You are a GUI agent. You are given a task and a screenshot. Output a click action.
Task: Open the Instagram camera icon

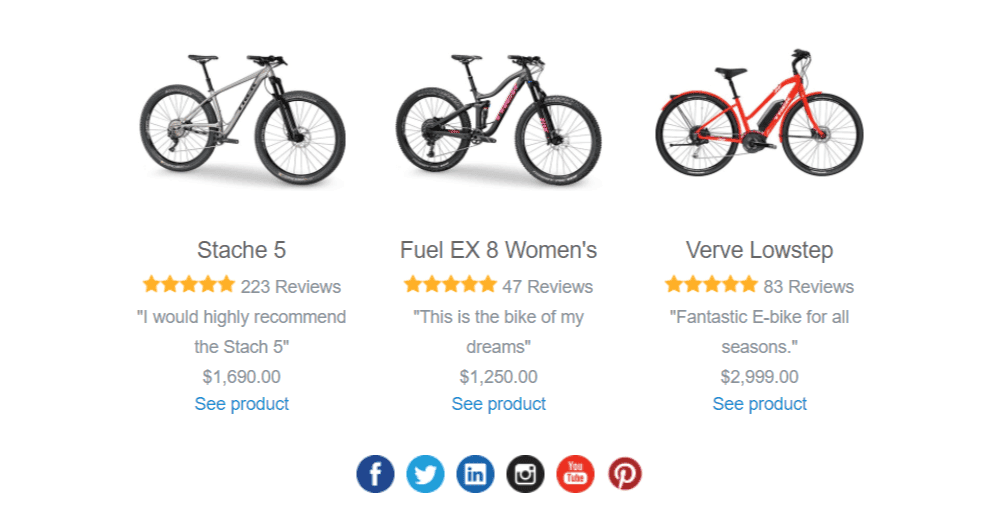[x=525, y=473]
